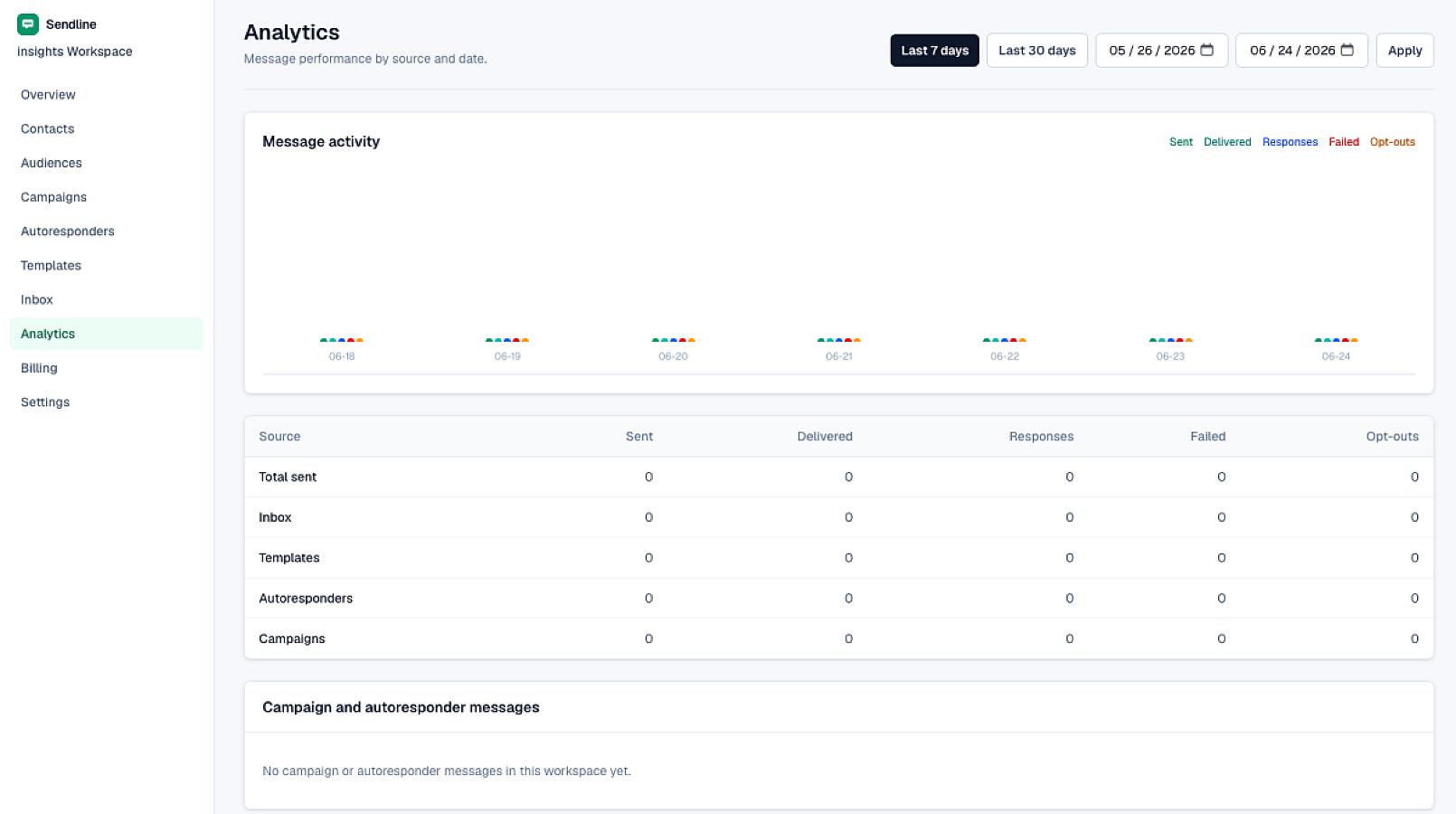The width and height of the screenshot is (1456, 814).
Task: Click Opt-outs legend label
Action: [x=1392, y=142]
